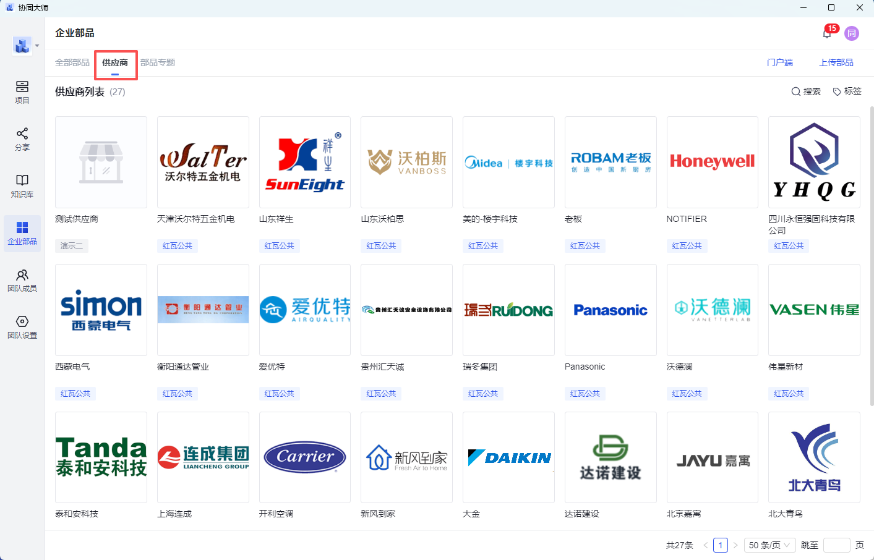Click the 搜索 search magnifier icon

[x=797, y=91]
